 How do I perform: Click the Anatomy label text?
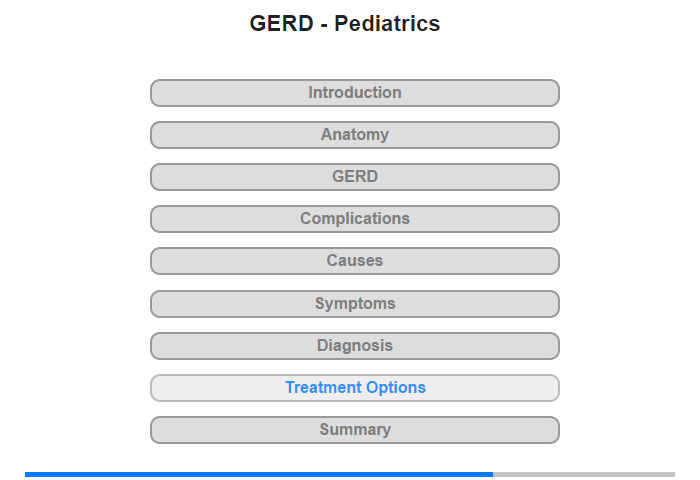(x=354, y=134)
